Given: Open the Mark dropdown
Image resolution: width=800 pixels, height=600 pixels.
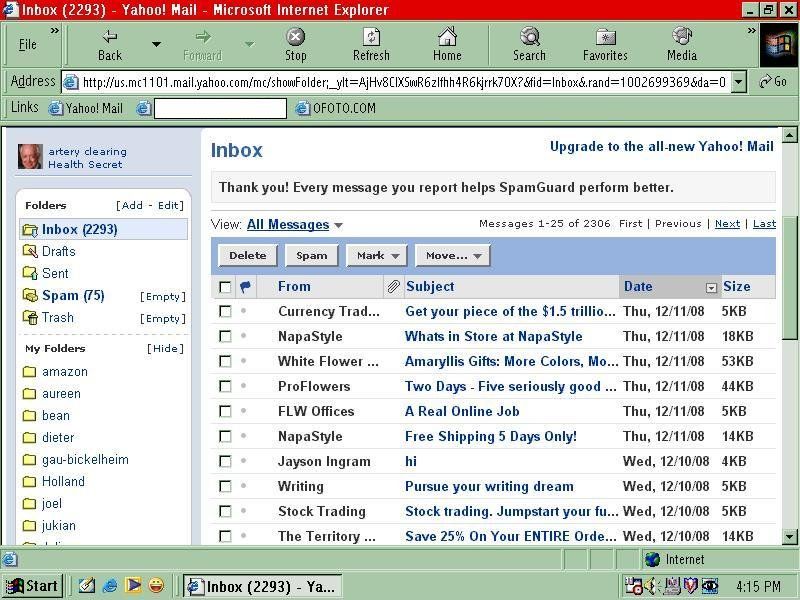Looking at the screenshot, I should [x=376, y=255].
